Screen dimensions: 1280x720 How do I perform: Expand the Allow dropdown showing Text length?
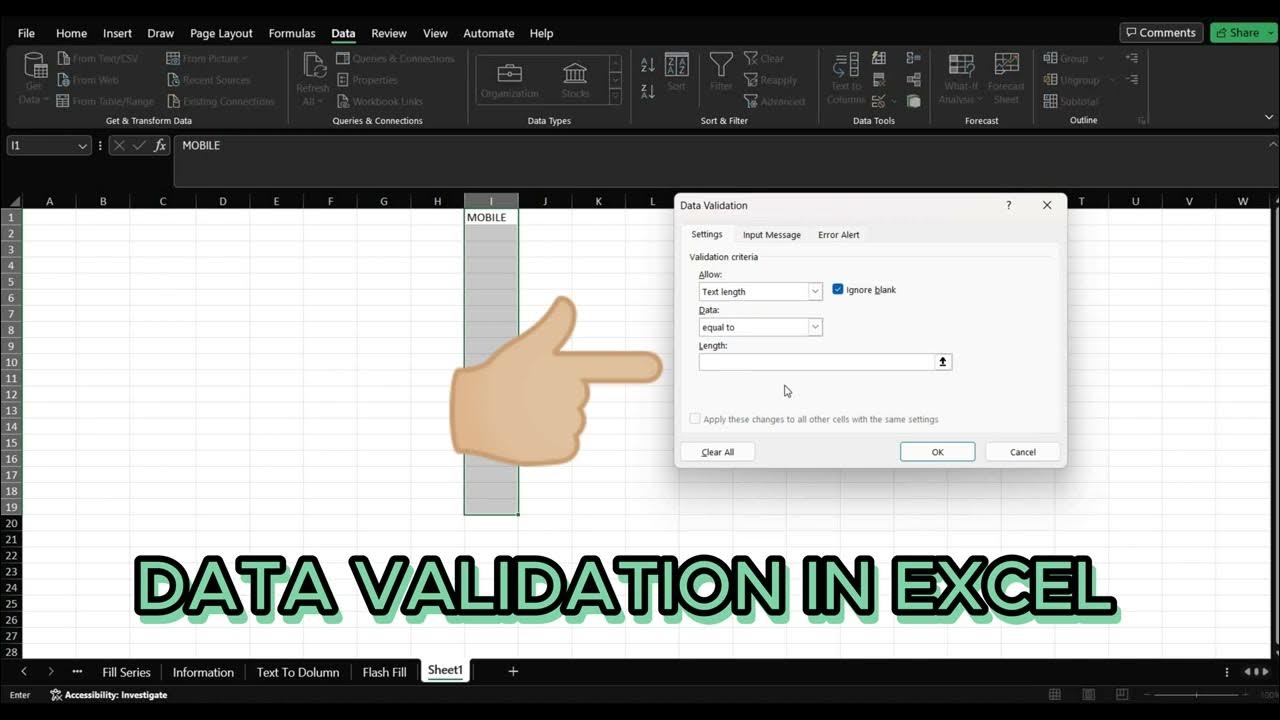click(x=815, y=292)
